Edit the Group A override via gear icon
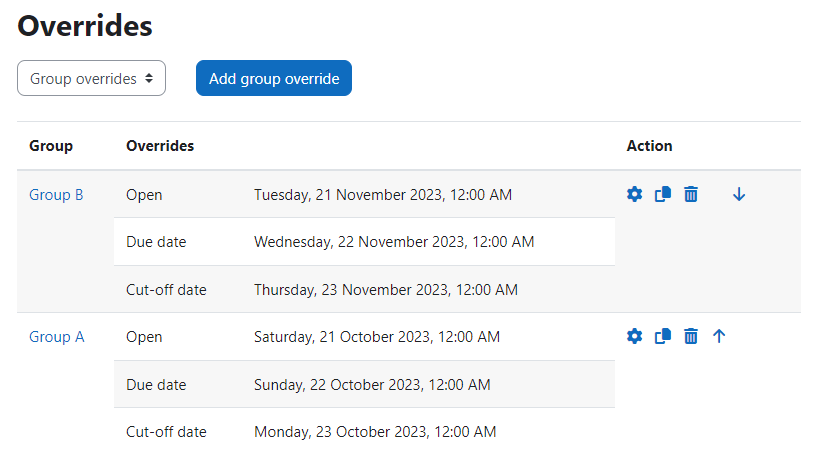Viewport: 824px width, 475px height. point(634,336)
